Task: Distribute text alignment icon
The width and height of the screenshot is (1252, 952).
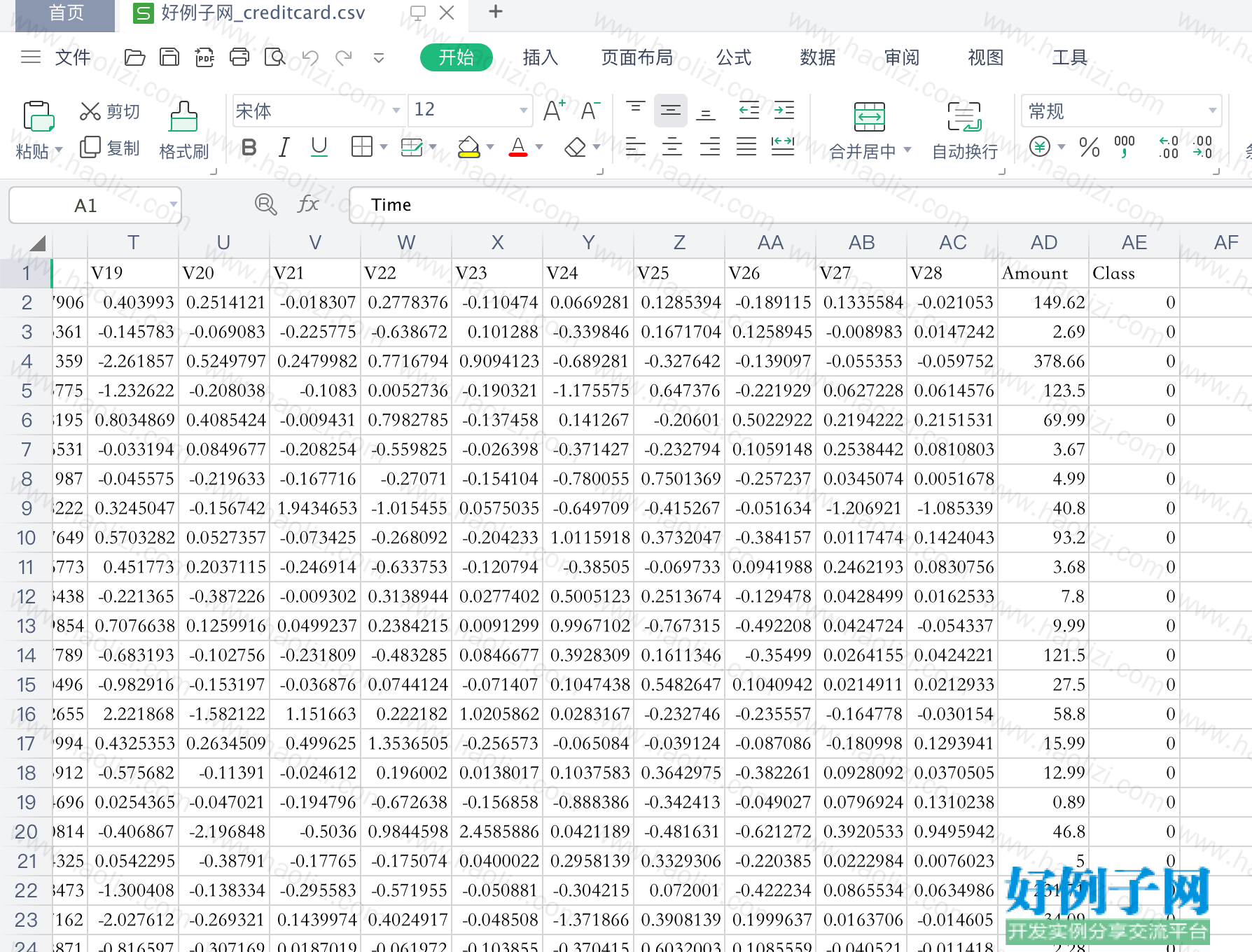Action: [x=783, y=147]
